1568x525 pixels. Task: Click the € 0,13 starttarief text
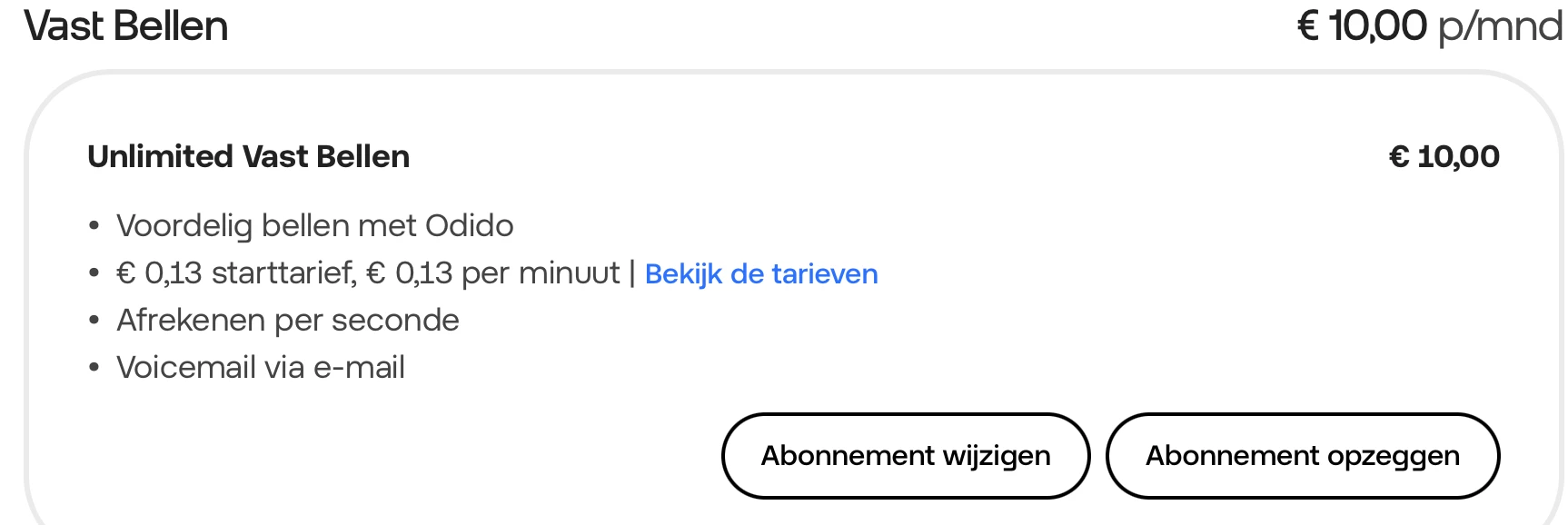tap(236, 273)
